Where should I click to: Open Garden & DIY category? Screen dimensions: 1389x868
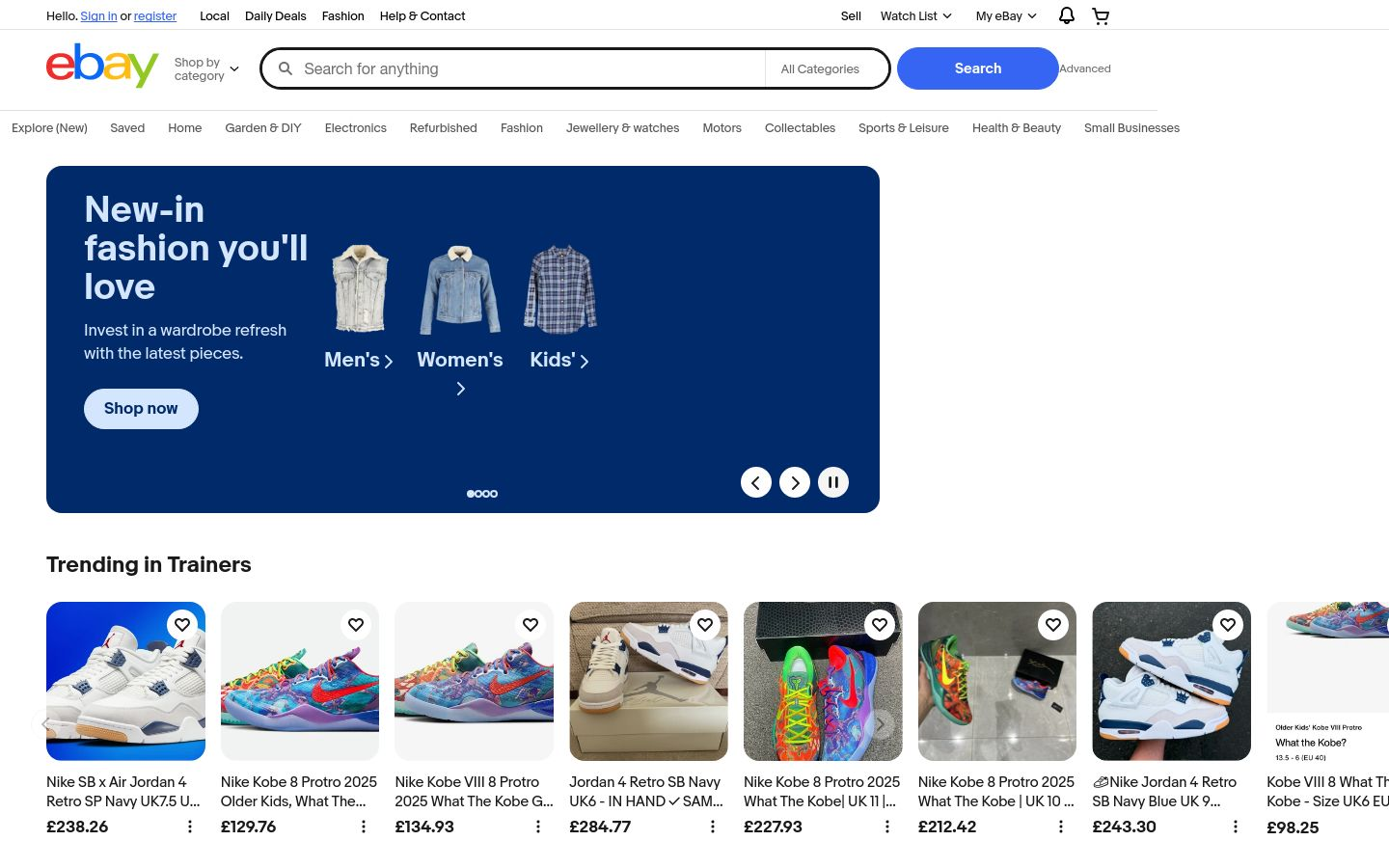pyautogui.click(x=263, y=128)
